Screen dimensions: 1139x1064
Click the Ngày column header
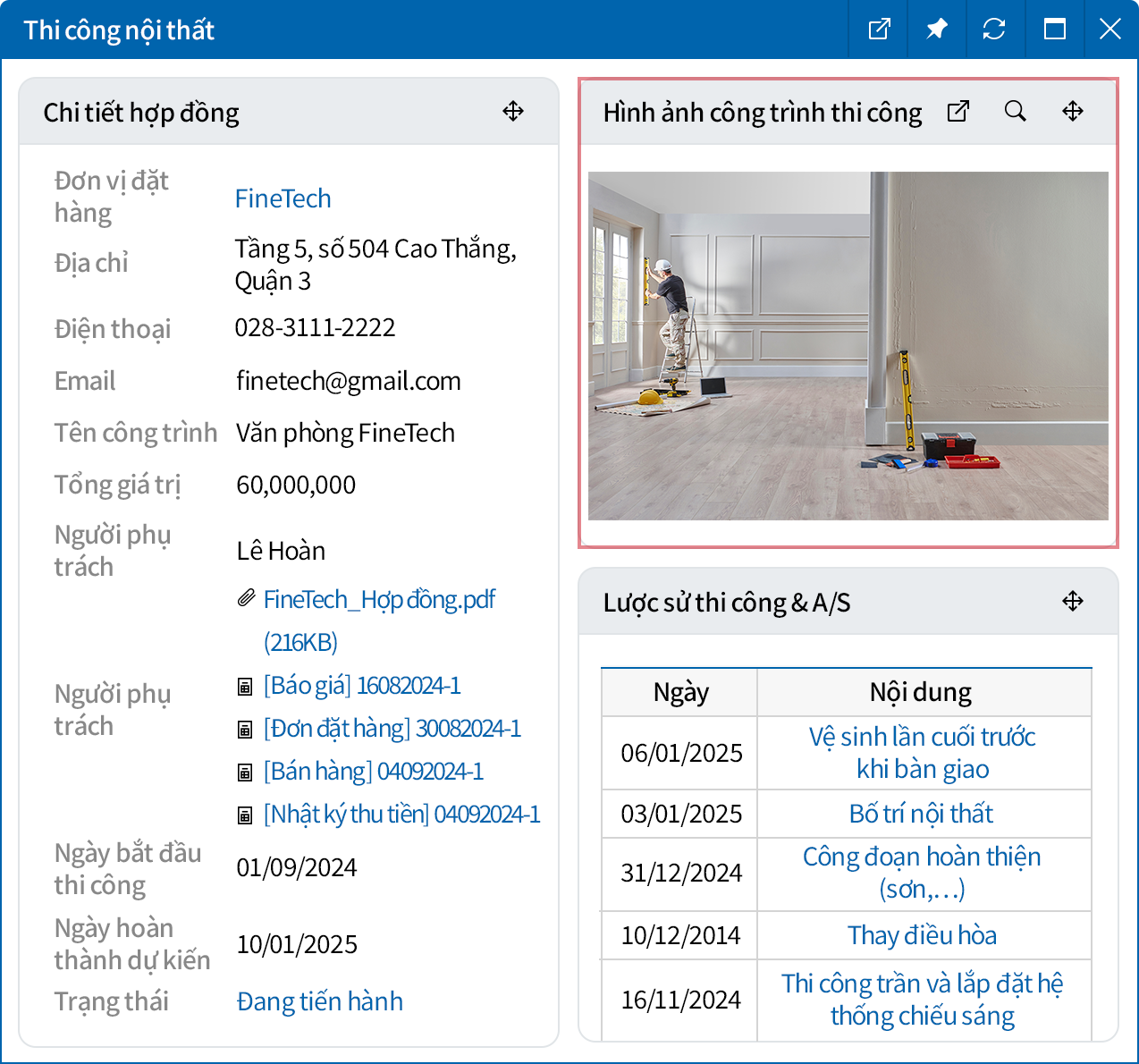click(x=680, y=692)
